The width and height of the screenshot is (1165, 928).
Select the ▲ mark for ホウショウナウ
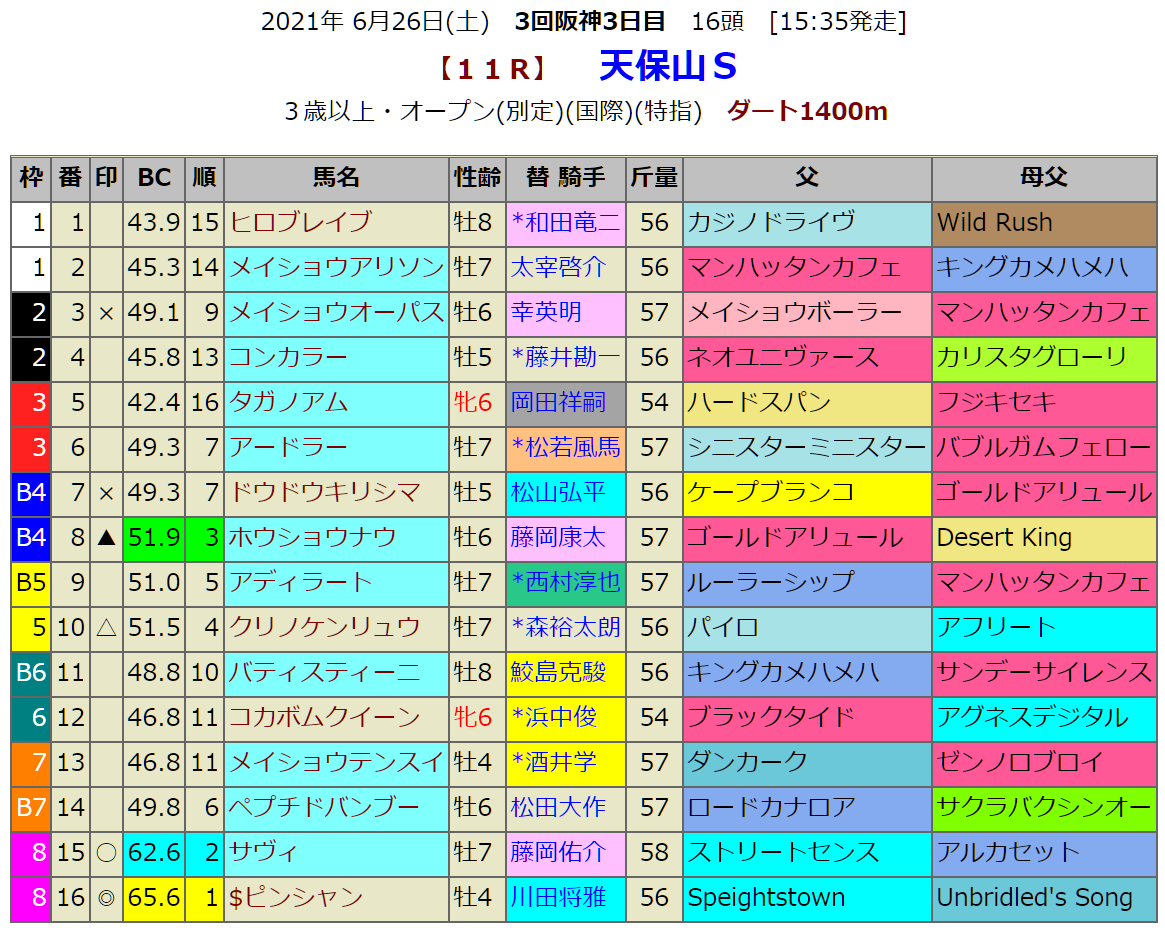pos(106,537)
